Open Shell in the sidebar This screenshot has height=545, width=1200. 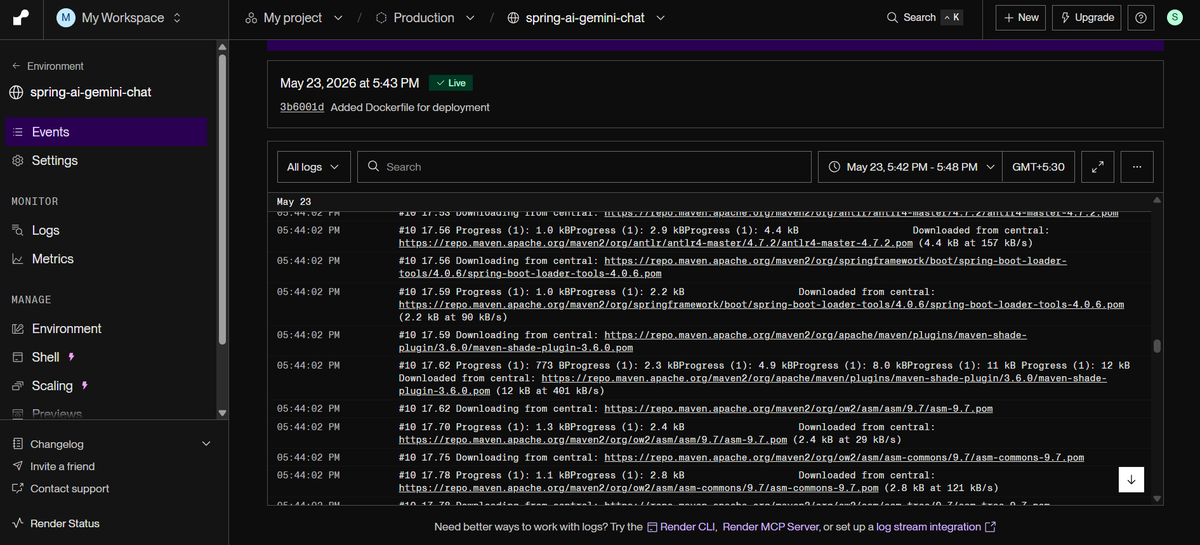click(x=106, y=357)
